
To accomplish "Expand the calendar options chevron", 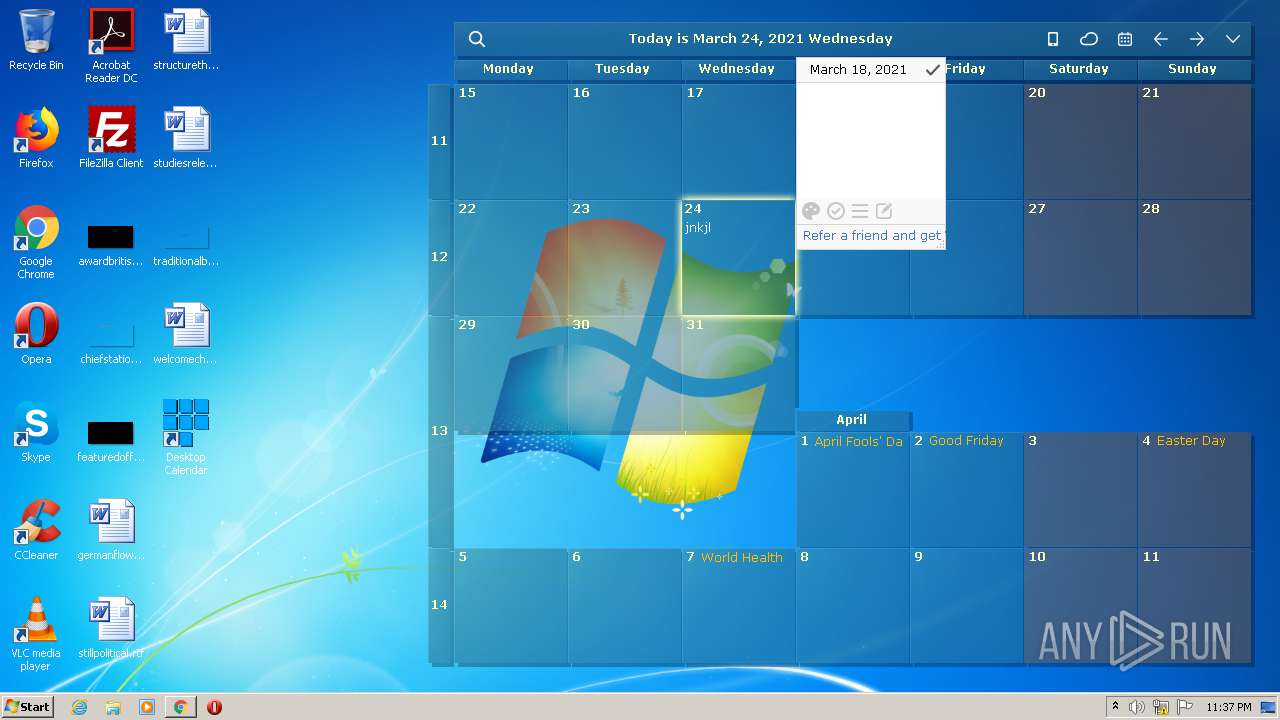I will [x=1233, y=39].
